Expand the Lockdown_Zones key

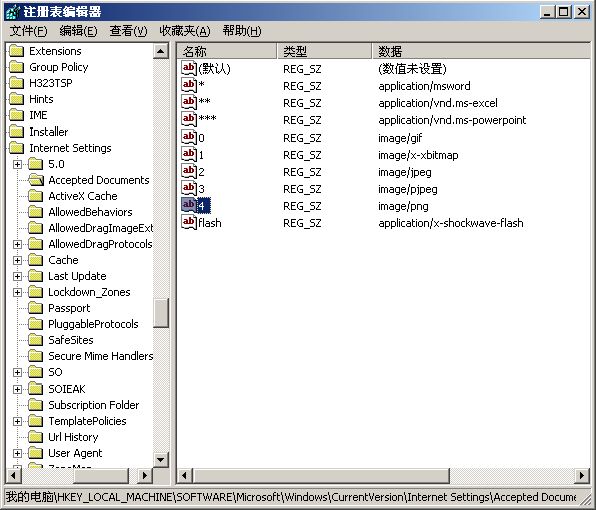point(17,292)
